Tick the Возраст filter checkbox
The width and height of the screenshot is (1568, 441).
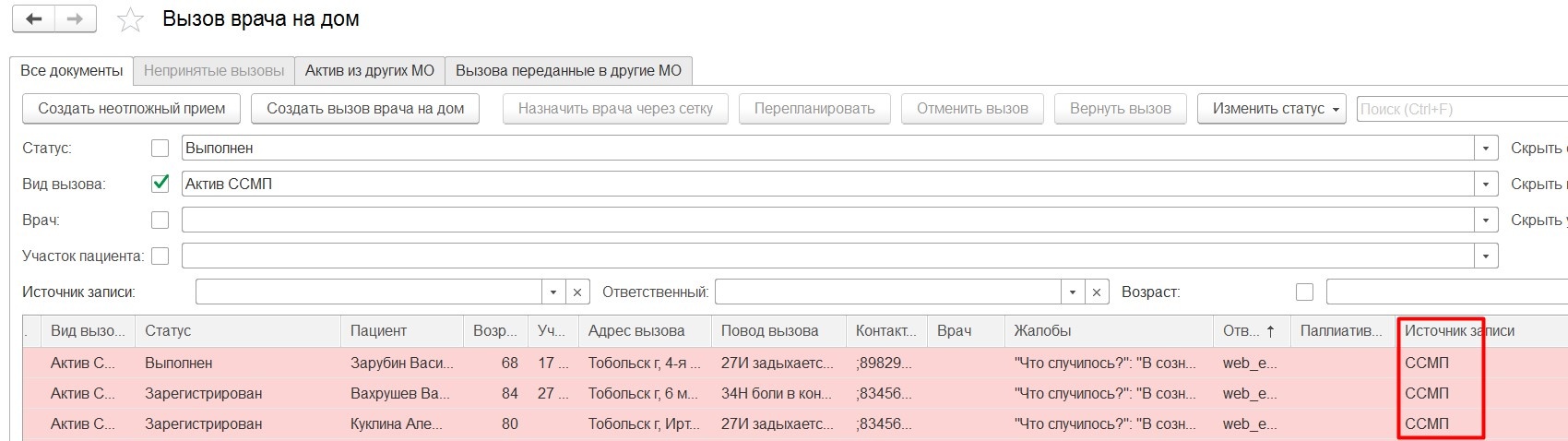tap(1304, 292)
